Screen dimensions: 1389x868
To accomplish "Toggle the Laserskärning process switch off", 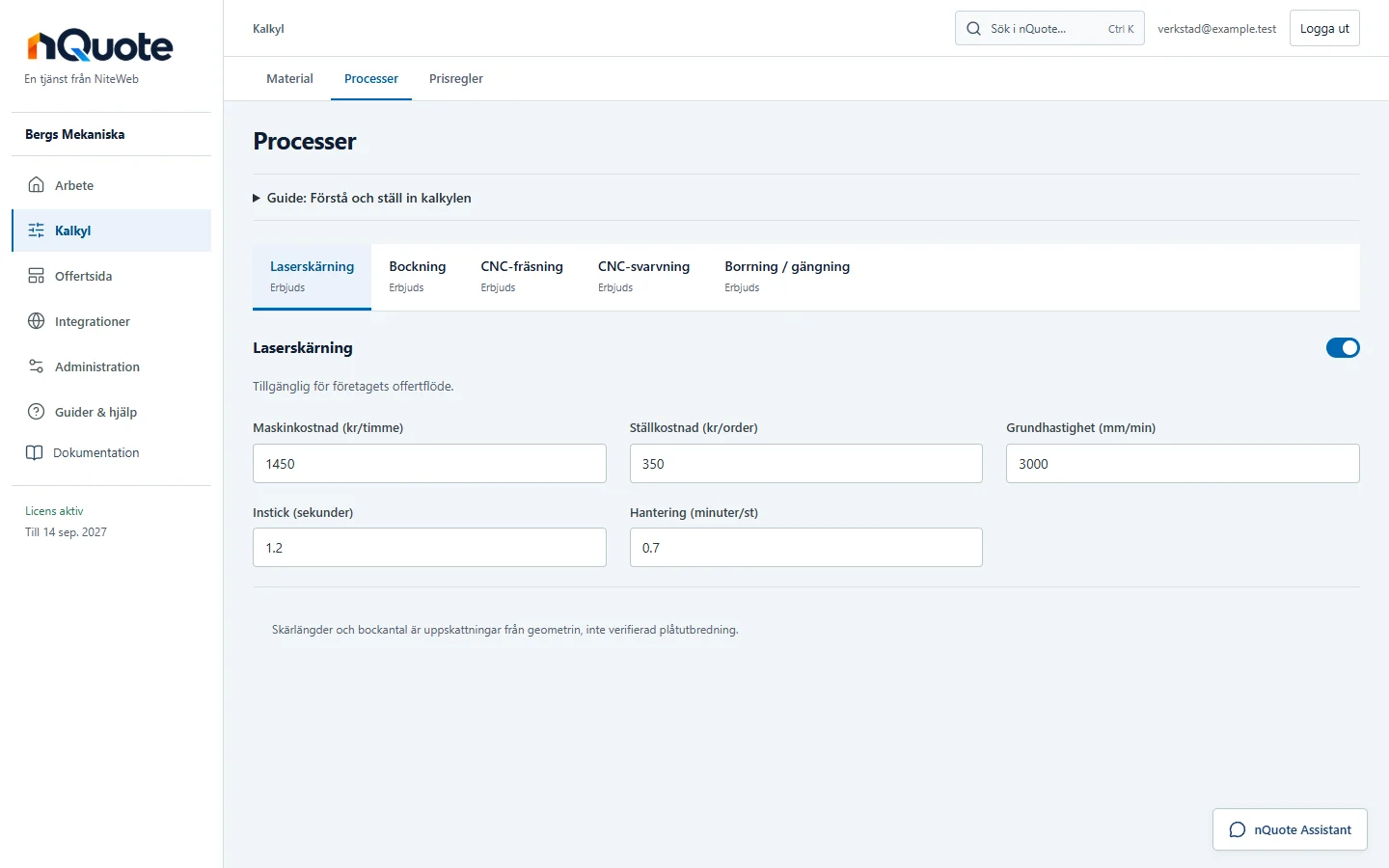I will [x=1343, y=348].
